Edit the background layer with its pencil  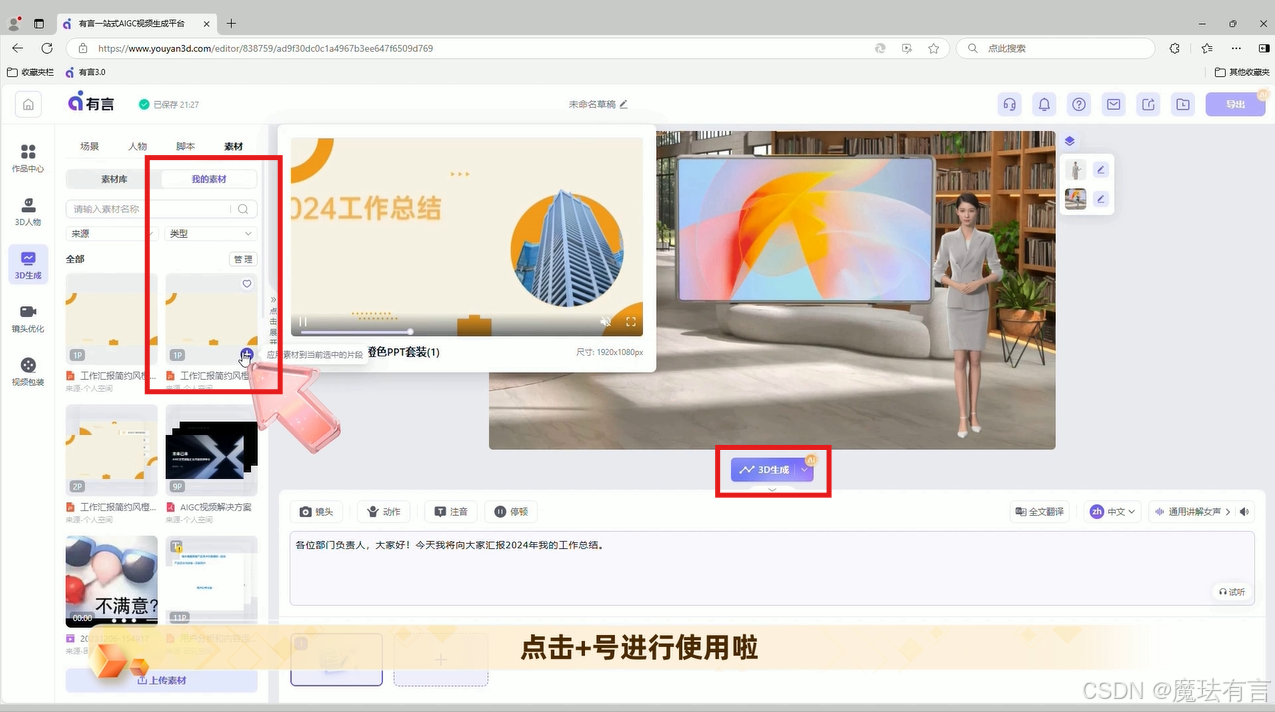tap(1101, 199)
